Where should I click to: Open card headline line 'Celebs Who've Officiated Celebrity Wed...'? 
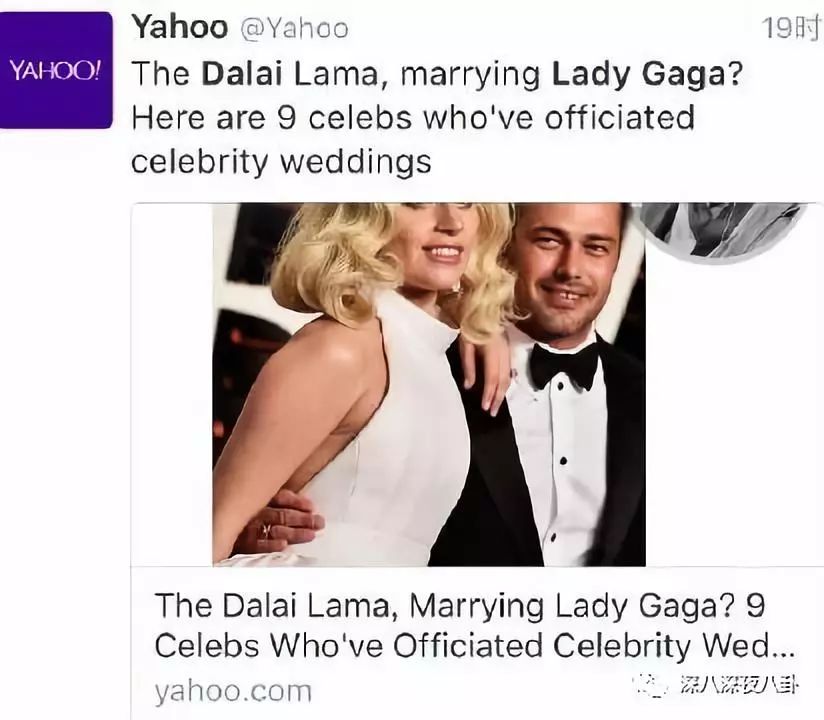click(x=474, y=645)
